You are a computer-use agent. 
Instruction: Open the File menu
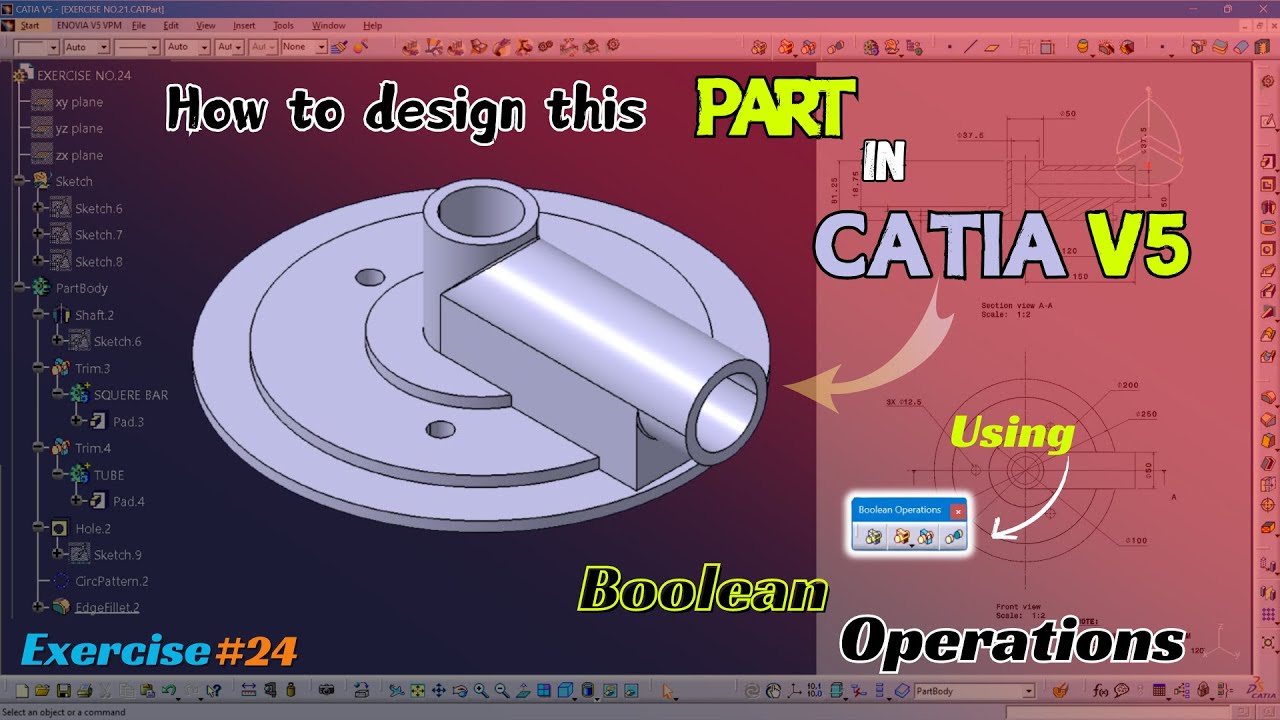pyautogui.click(x=139, y=25)
